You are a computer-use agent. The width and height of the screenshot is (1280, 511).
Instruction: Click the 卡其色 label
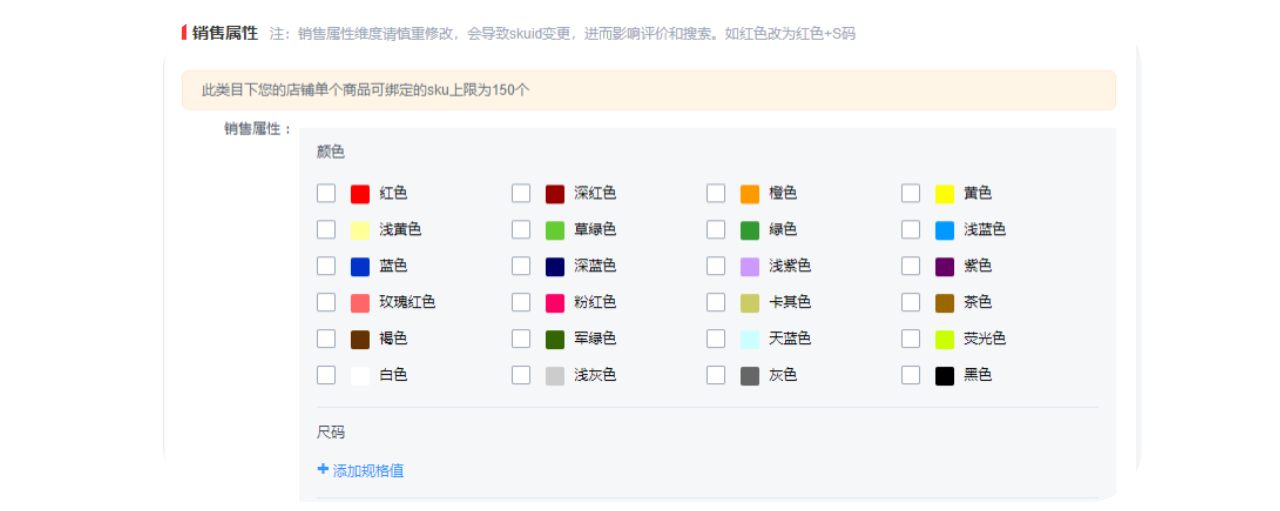pyautogui.click(x=790, y=302)
